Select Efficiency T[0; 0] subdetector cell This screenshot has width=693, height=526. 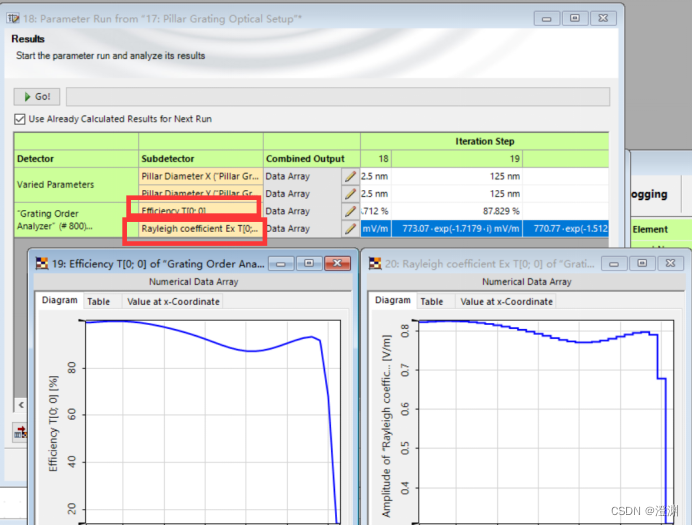201,211
